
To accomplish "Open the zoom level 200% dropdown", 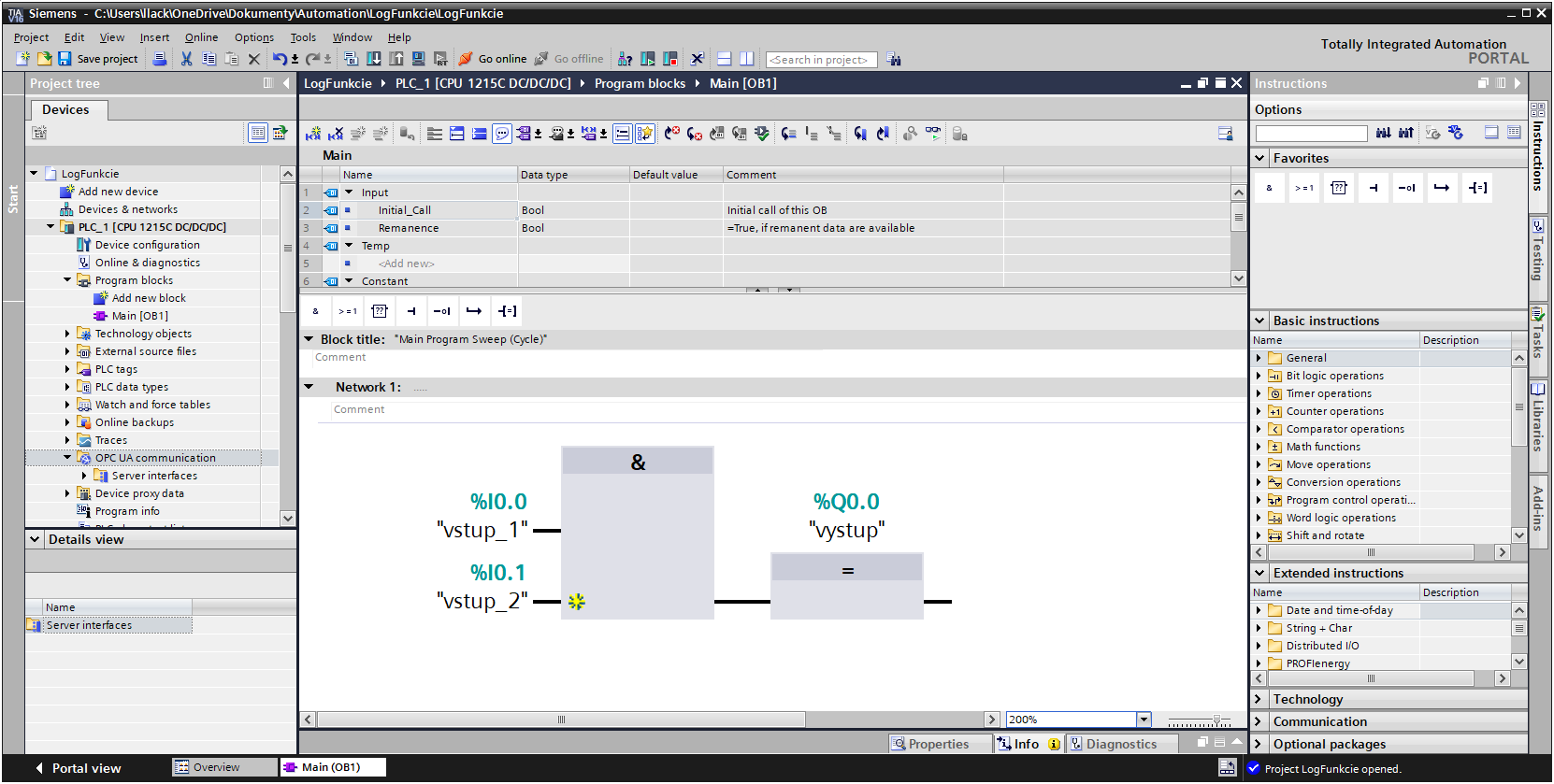I will point(1144,720).
